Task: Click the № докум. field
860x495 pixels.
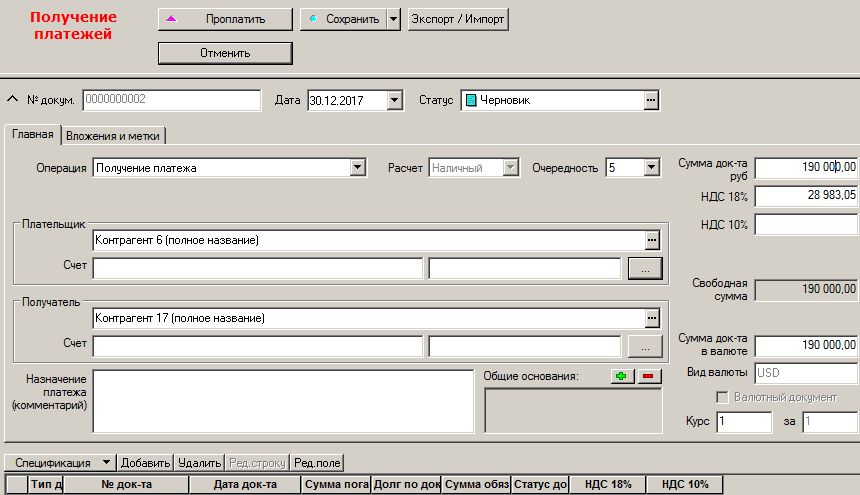Action: [x=172, y=100]
